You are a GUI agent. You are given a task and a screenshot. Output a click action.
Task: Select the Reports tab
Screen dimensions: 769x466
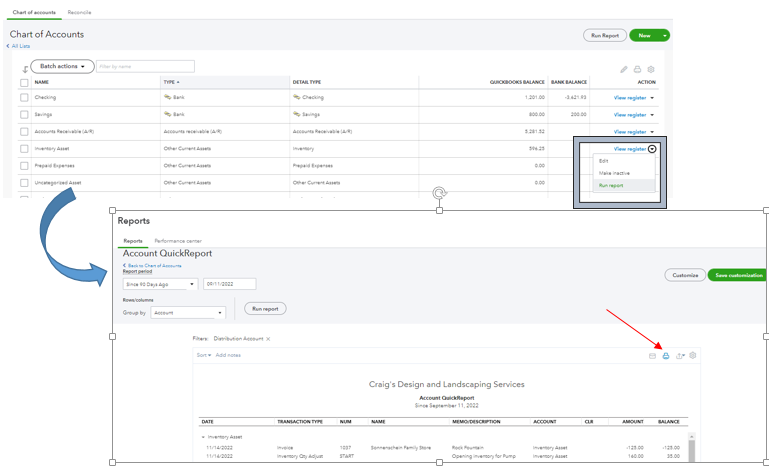point(133,241)
